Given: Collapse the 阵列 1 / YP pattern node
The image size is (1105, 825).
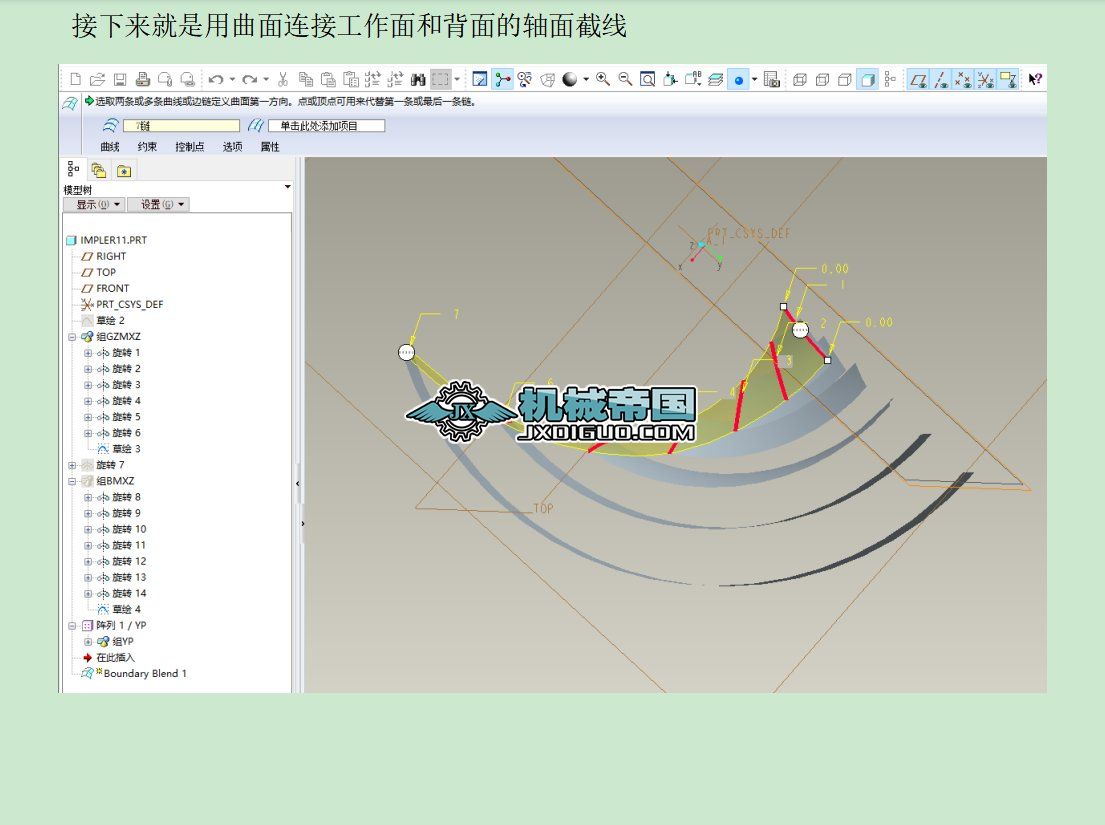Looking at the screenshot, I should (x=72, y=626).
